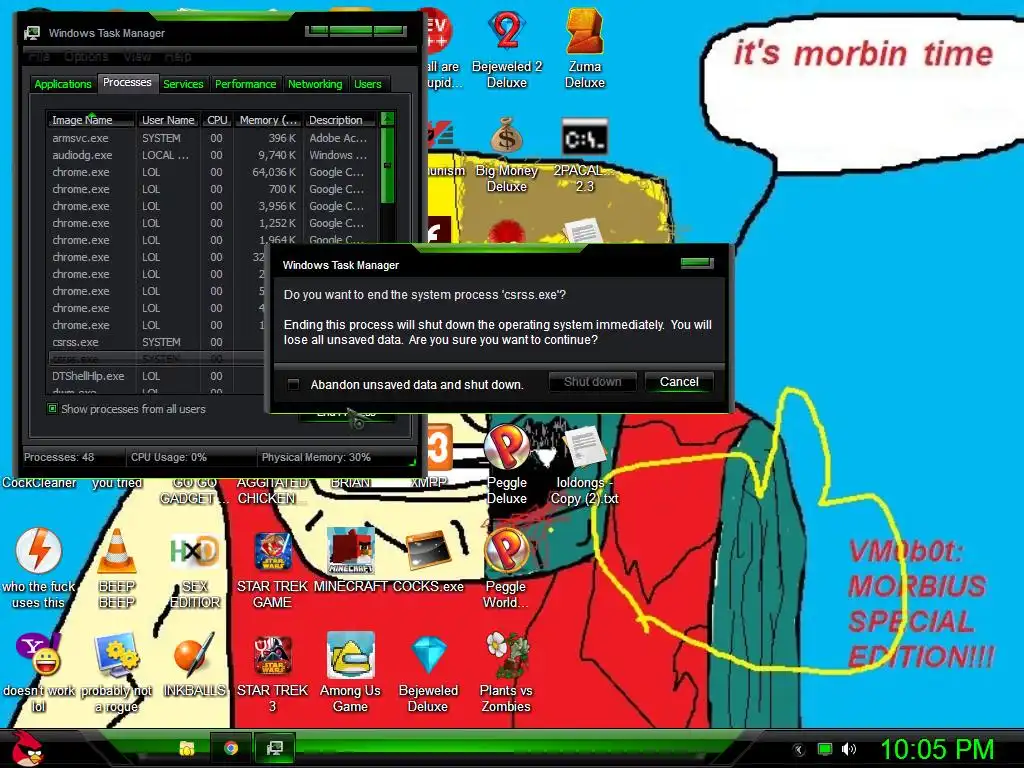Image resolution: width=1024 pixels, height=768 pixels.
Task: Go to the Performance tab
Action: coord(246,84)
